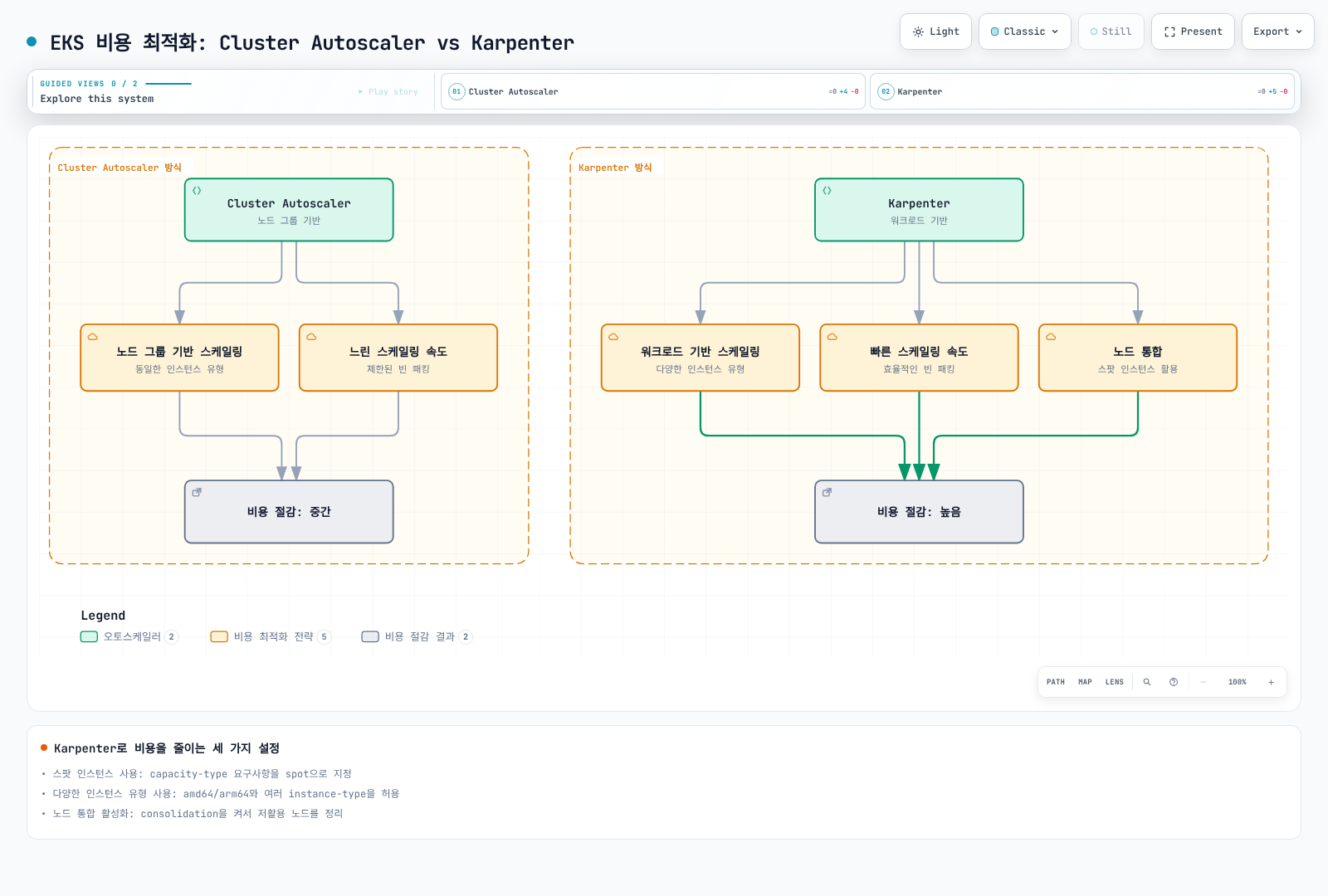Image resolution: width=1328 pixels, height=896 pixels.
Task: Click result icon on 비용 절감: 높음 node
Action: [827, 493]
